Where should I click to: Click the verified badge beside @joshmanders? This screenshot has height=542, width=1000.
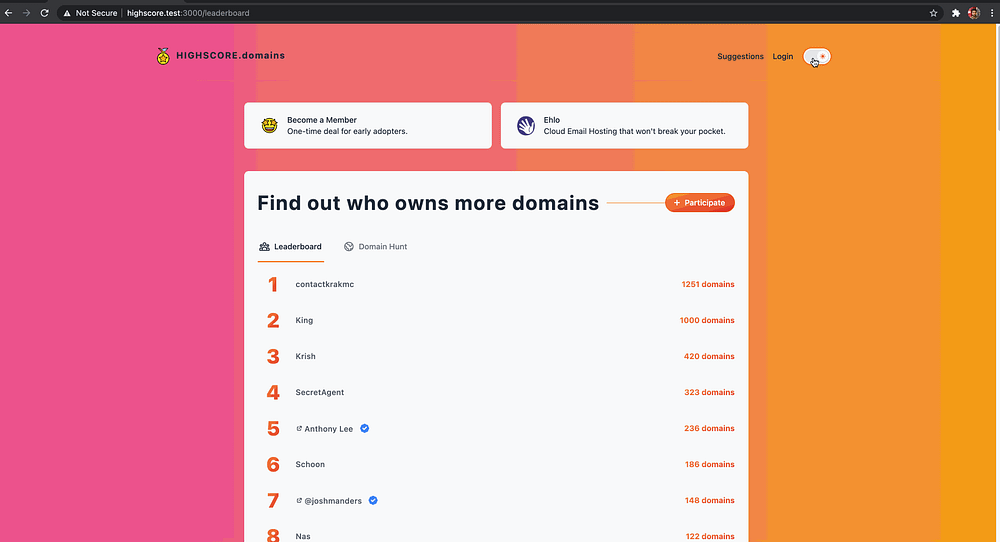coord(373,500)
